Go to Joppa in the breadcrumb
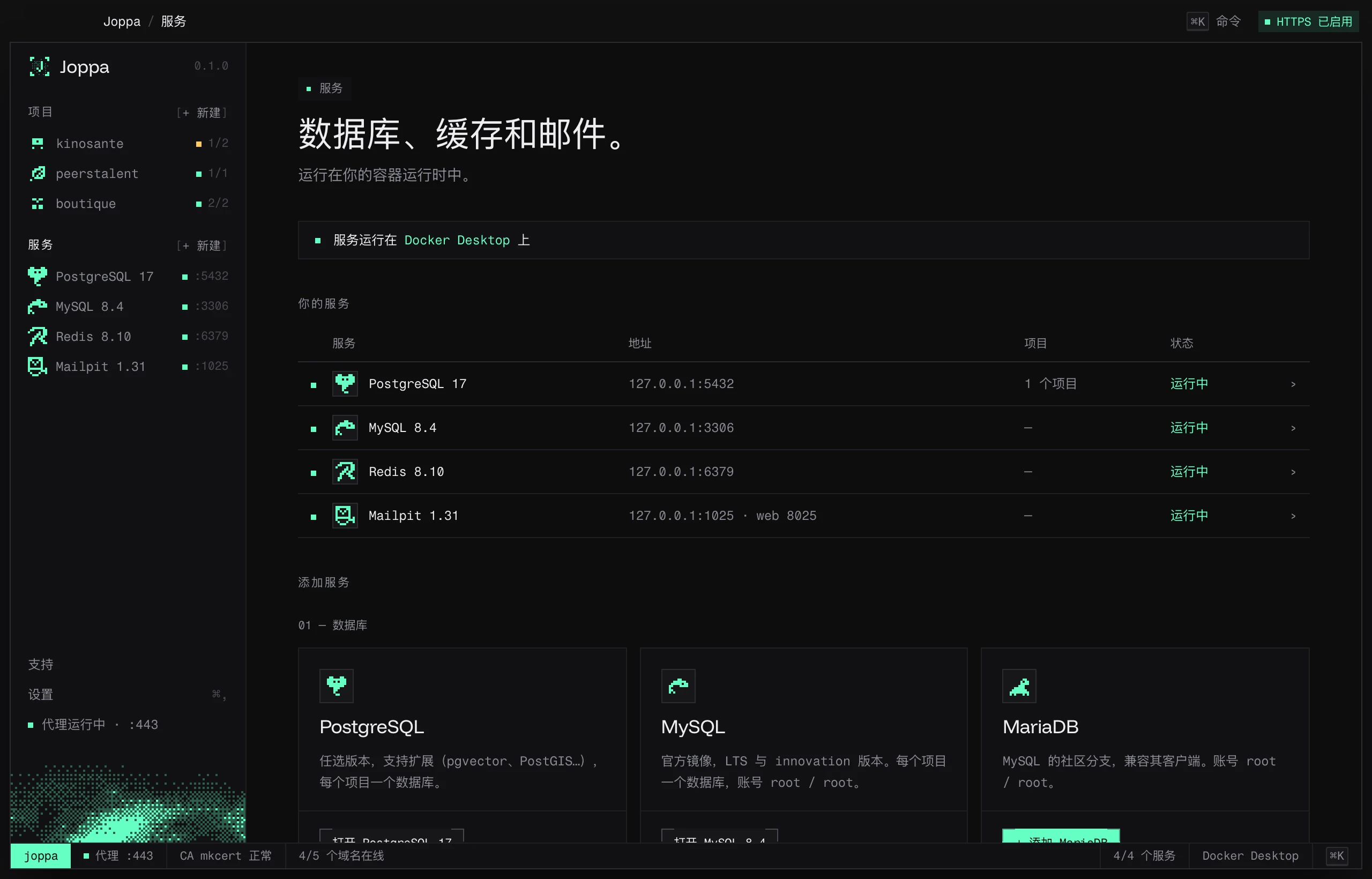Screen dimensions: 1372x879 point(122,21)
